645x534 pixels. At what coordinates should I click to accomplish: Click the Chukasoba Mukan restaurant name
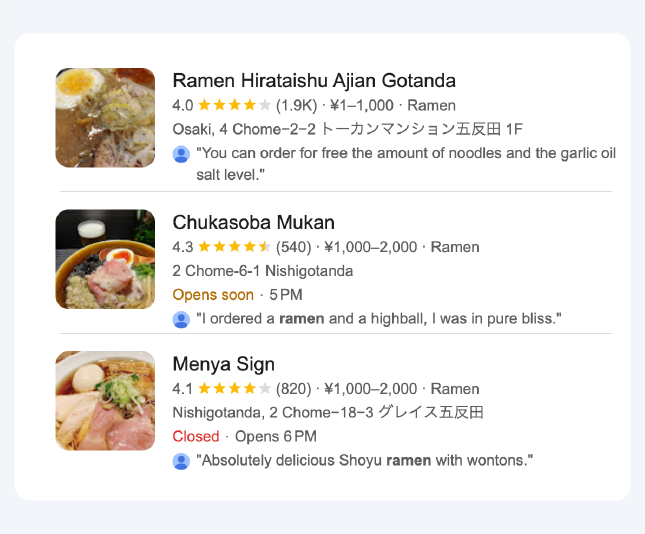(253, 222)
